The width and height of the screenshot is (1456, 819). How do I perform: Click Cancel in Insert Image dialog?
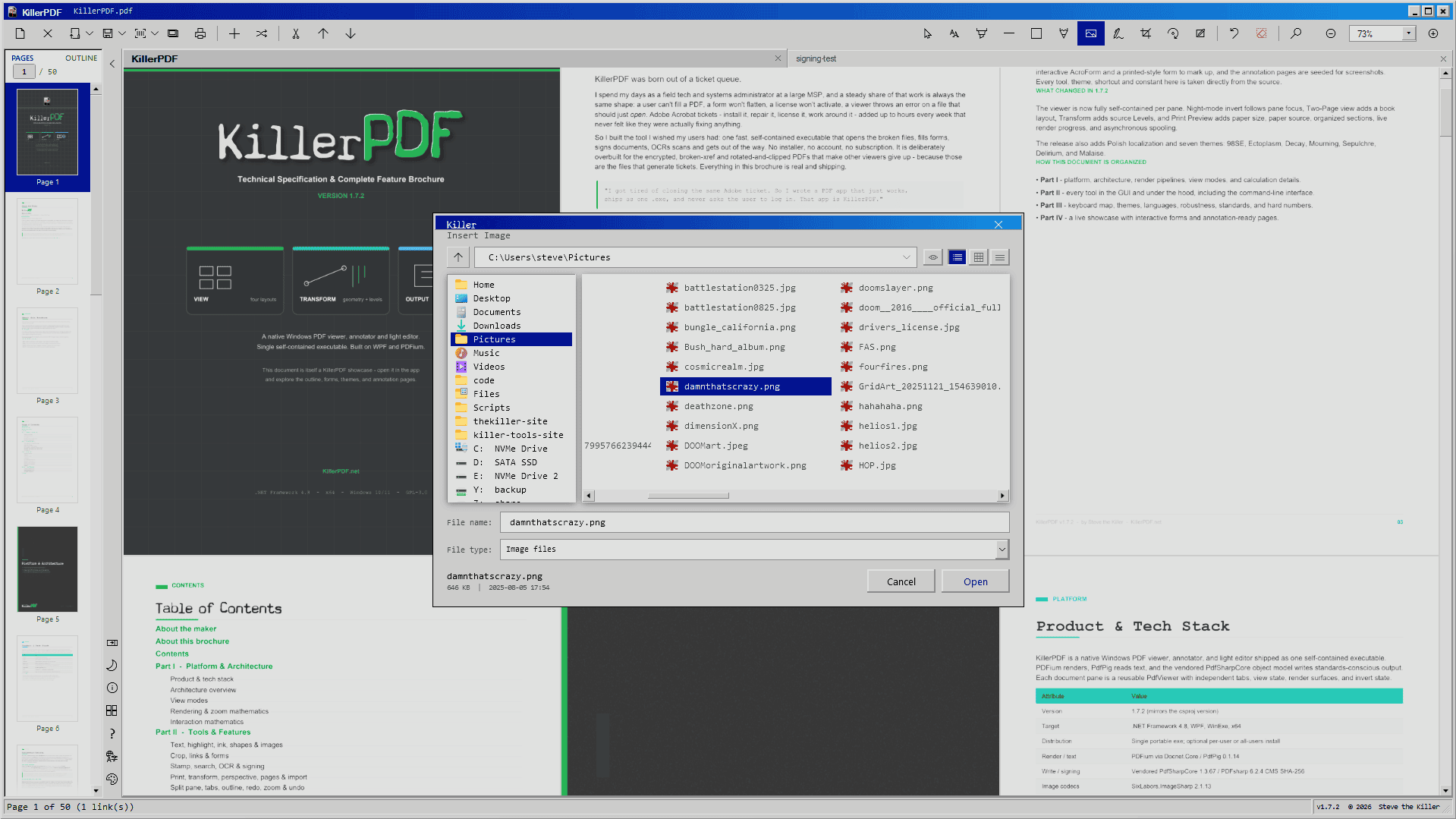(901, 581)
